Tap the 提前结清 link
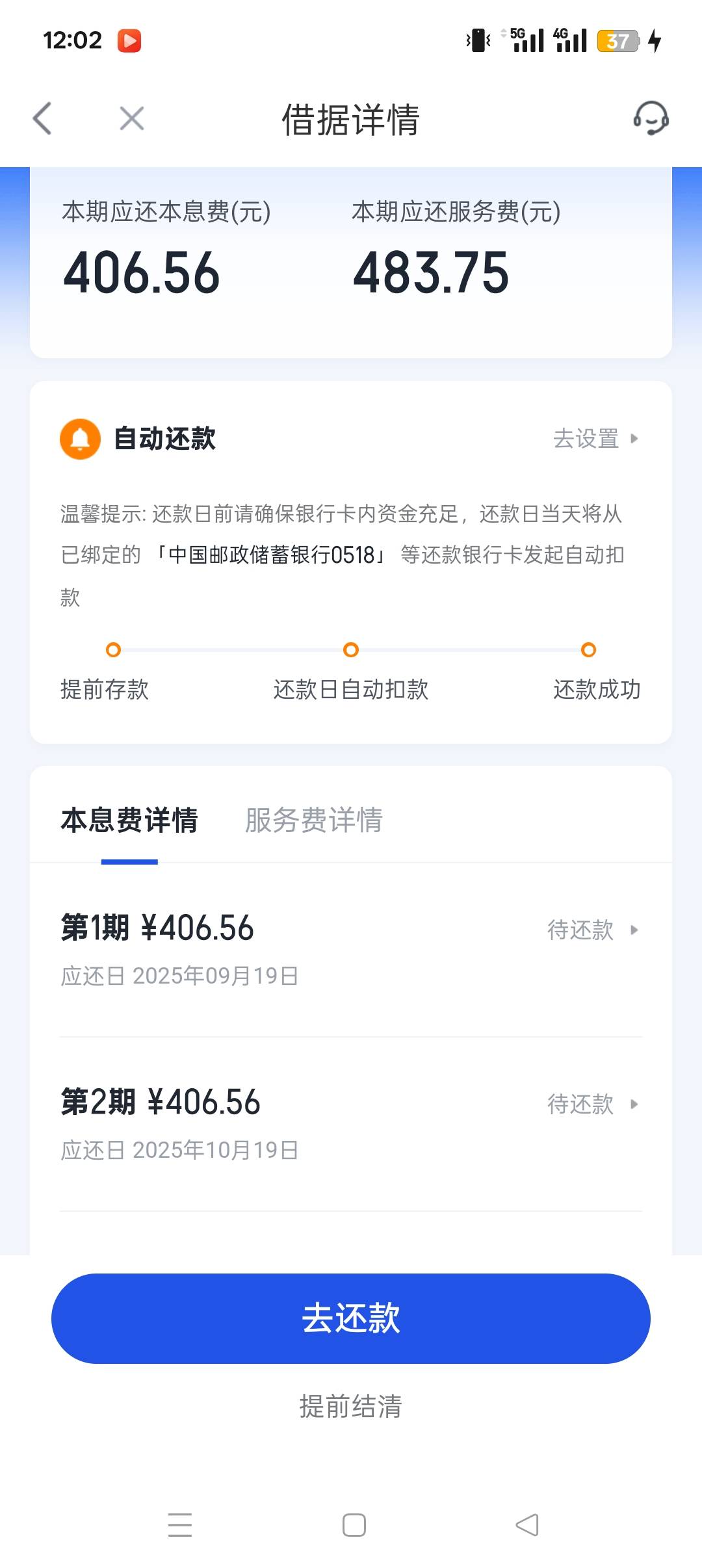Screen dimensions: 702x1568 (x=351, y=1406)
